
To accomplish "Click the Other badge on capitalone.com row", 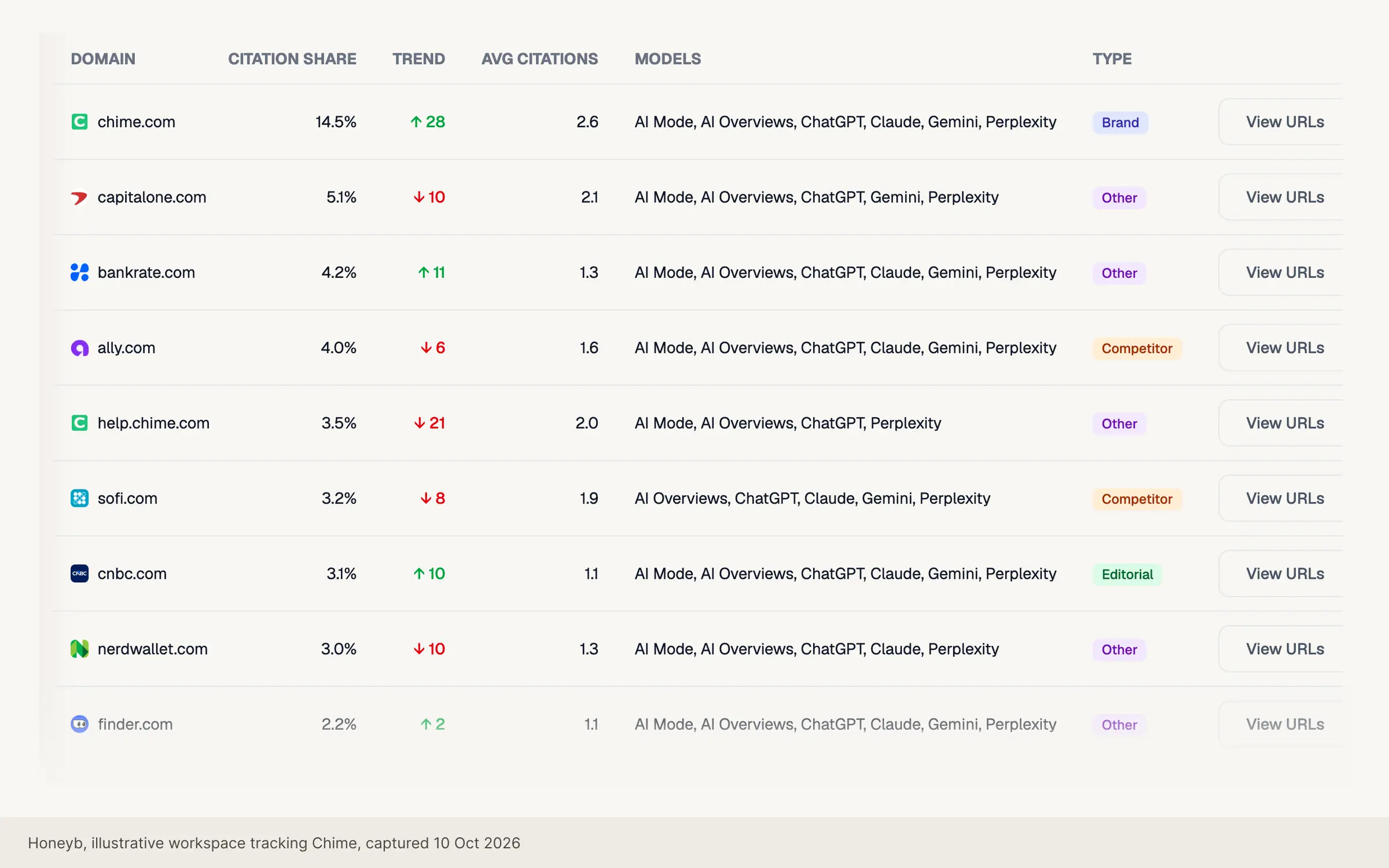I will tap(1119, 198).
